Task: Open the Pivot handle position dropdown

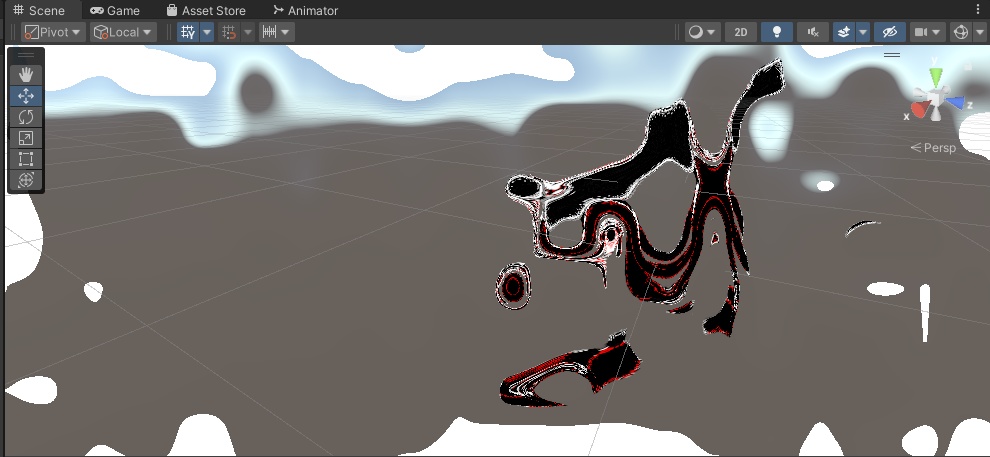Action: click(53, 32)
